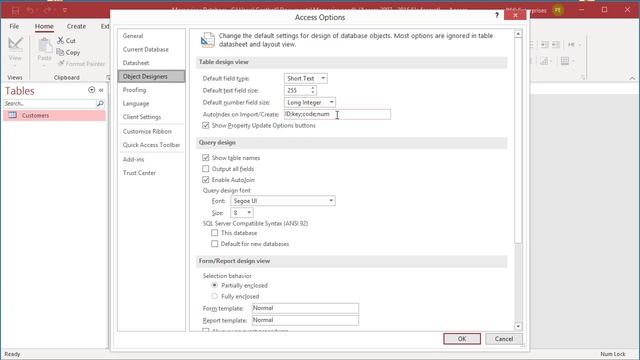Collapse the ribbon with the caret
This screenshot has width=640, height=360.
point(632,78)
